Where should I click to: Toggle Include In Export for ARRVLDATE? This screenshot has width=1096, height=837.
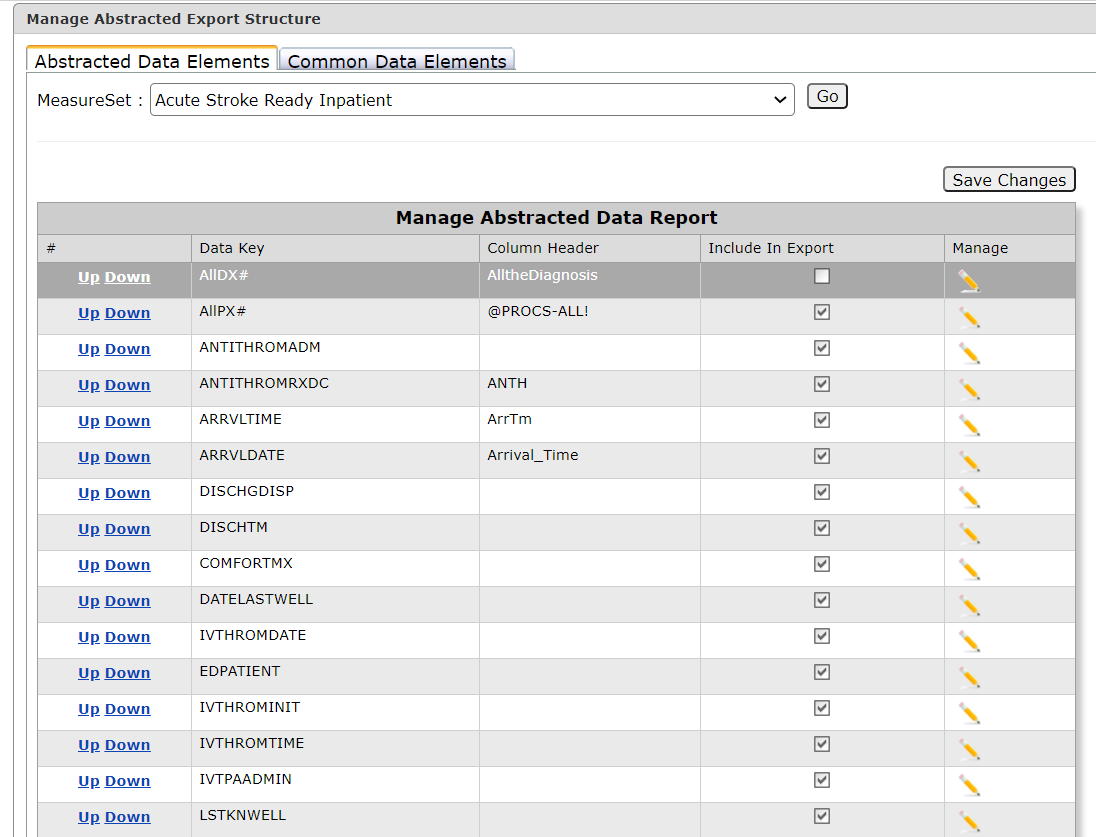coord(822,456)
